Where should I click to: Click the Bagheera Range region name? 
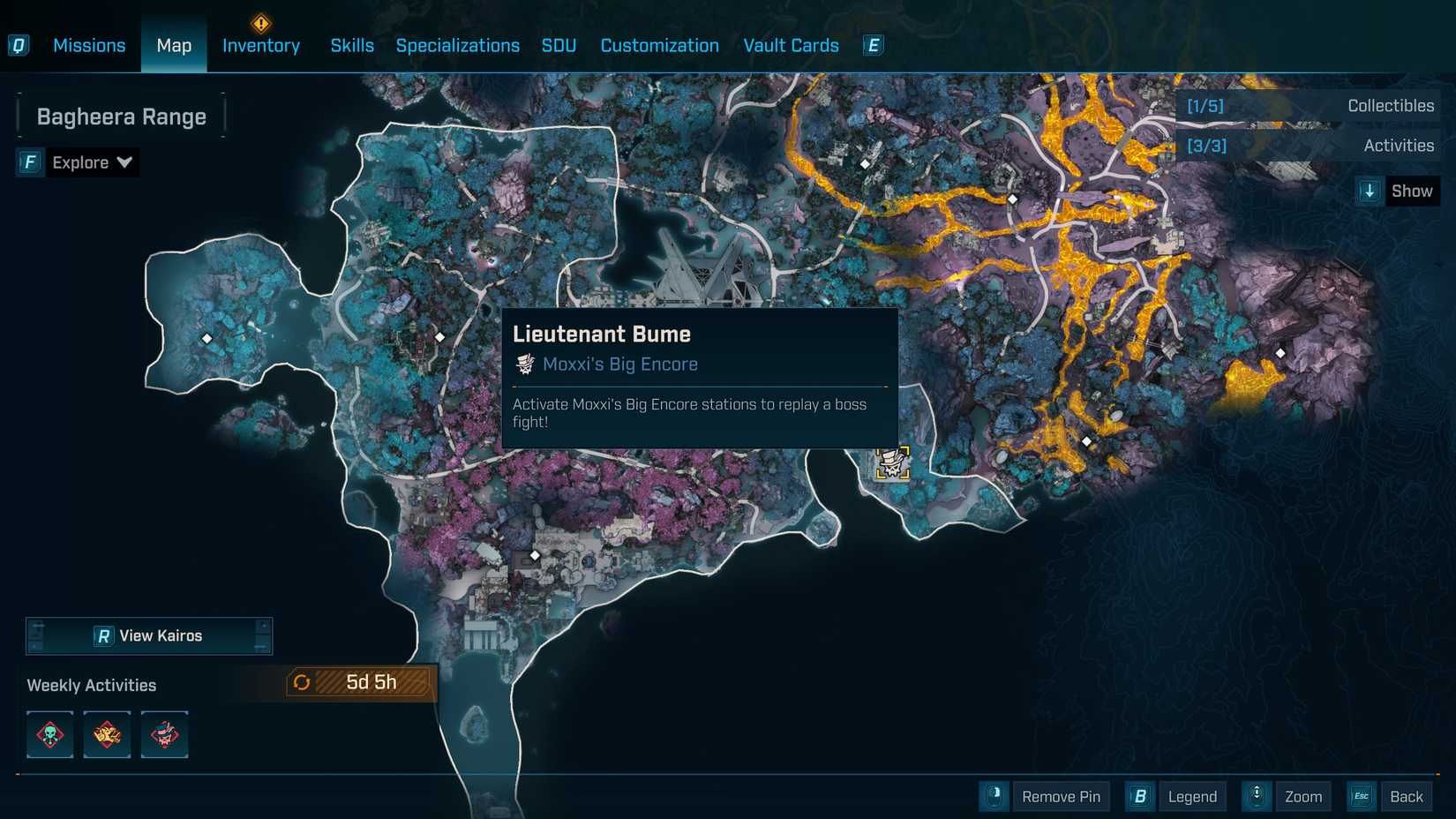122,116
